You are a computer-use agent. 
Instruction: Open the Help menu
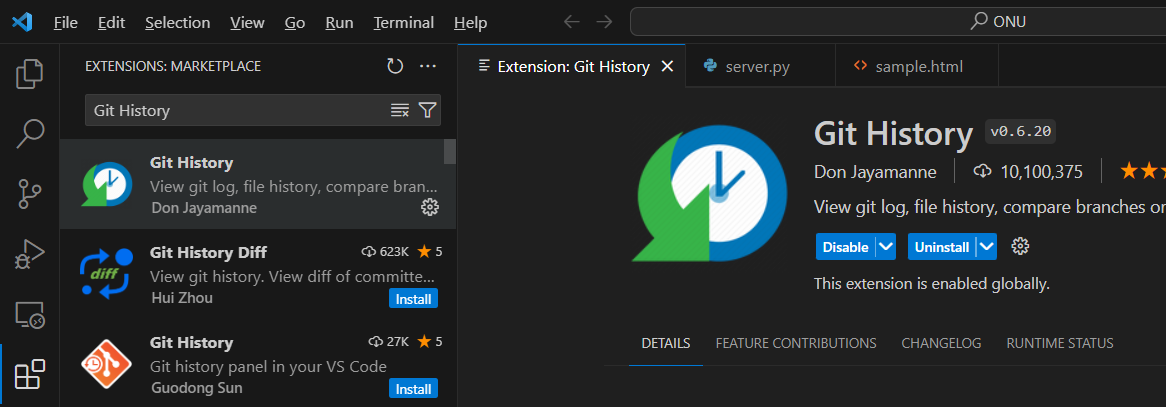click(x=471, y=22)
